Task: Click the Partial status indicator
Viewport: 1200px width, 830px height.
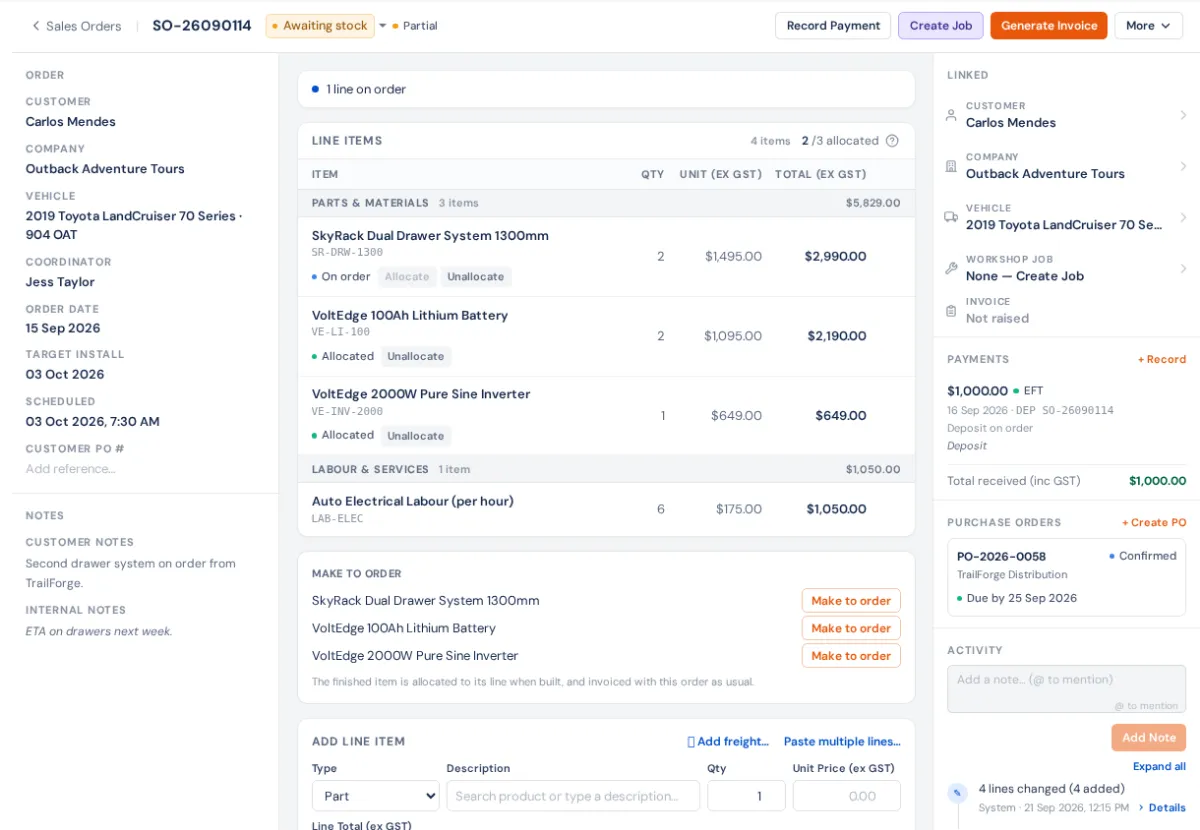Action: coord(415,26)
